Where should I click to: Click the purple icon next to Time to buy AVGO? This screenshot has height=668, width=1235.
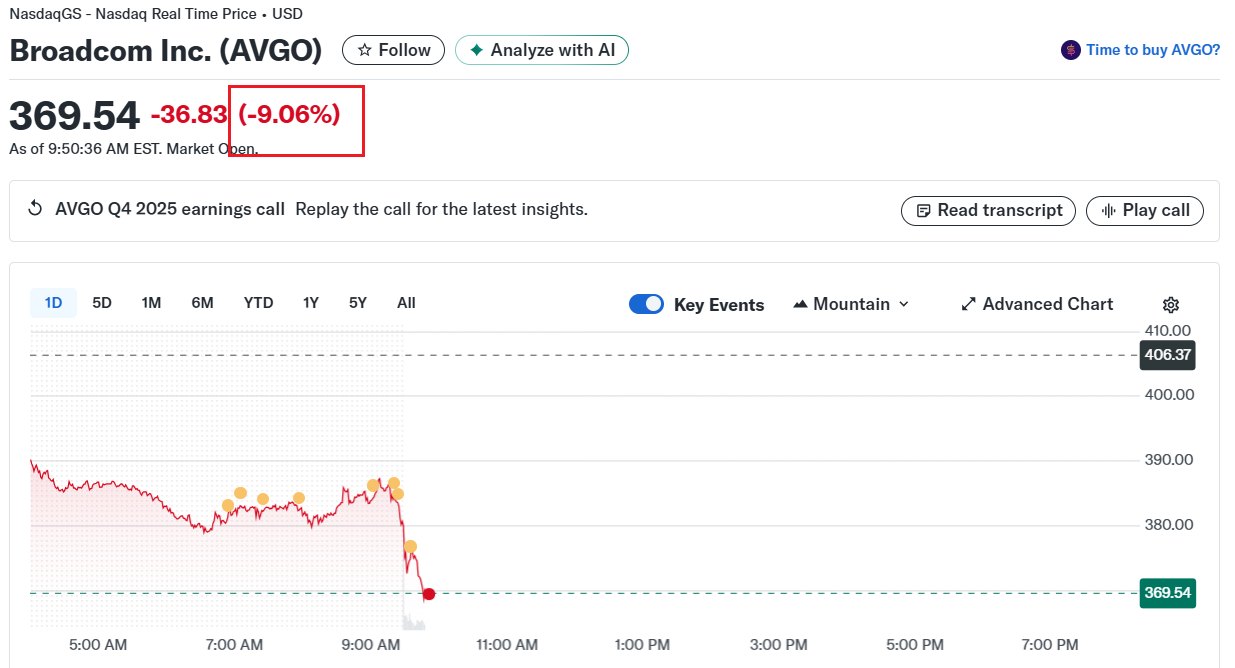point(1071,50)
